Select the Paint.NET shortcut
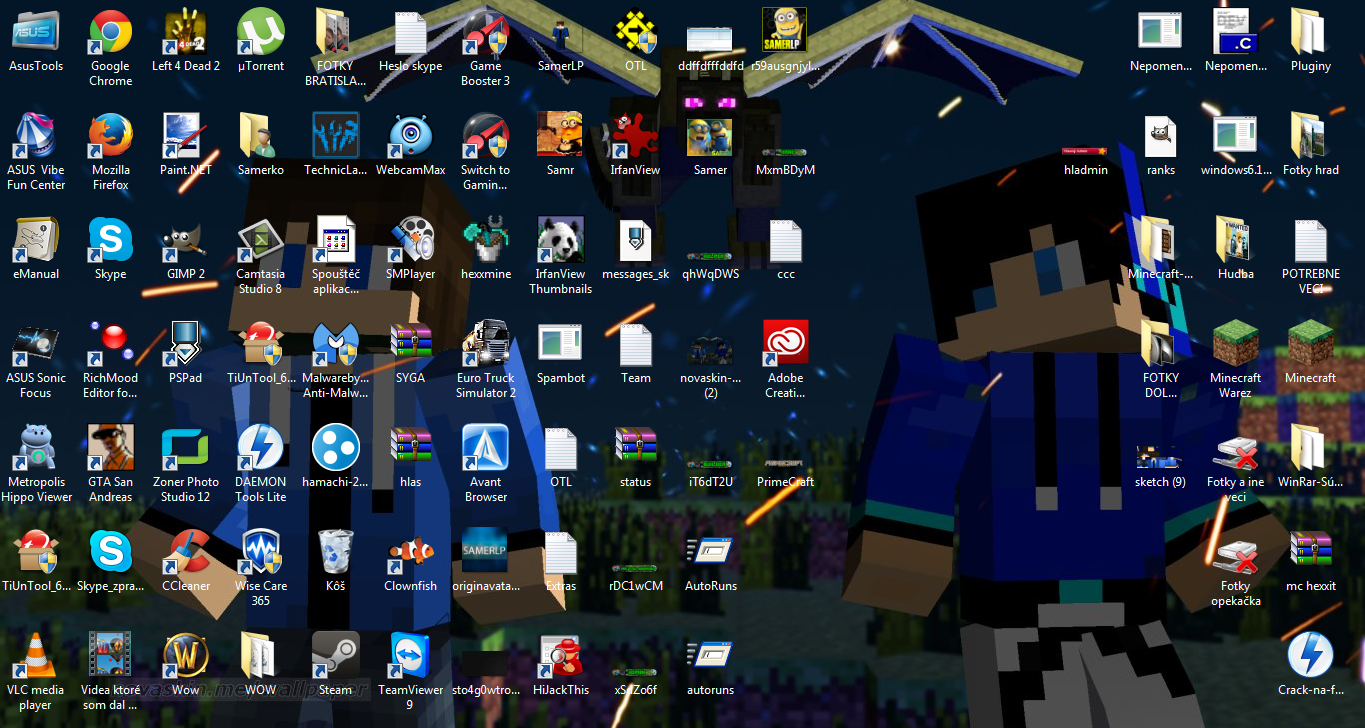 click(185, 138)
